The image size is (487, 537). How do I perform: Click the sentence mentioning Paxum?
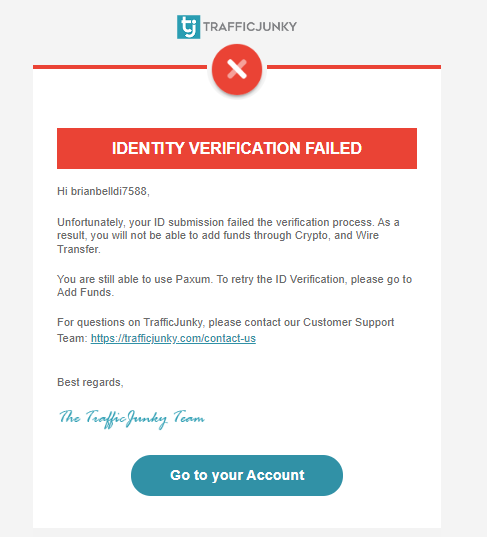tap(234, 286)
